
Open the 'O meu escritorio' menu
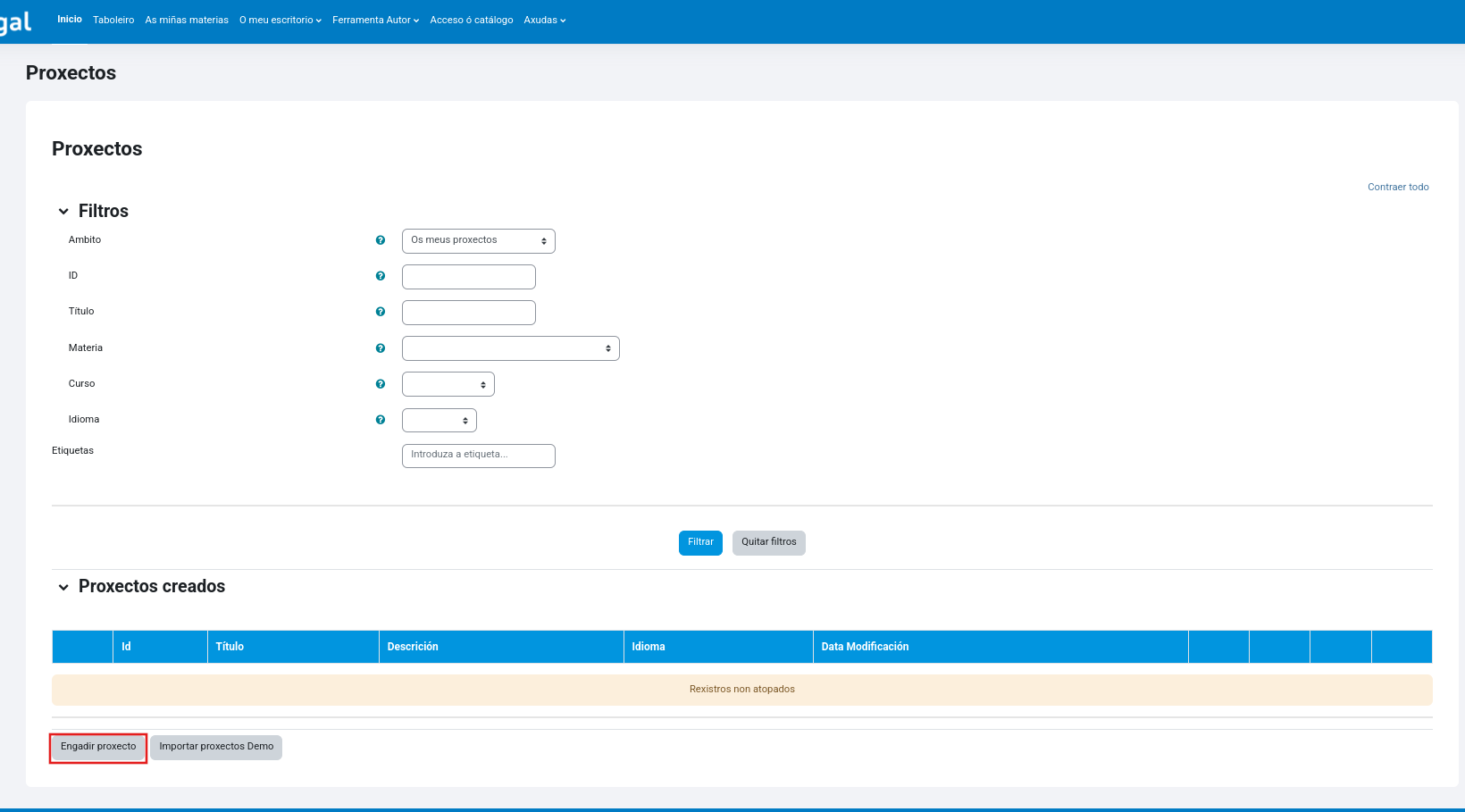[x=280, y=20]
